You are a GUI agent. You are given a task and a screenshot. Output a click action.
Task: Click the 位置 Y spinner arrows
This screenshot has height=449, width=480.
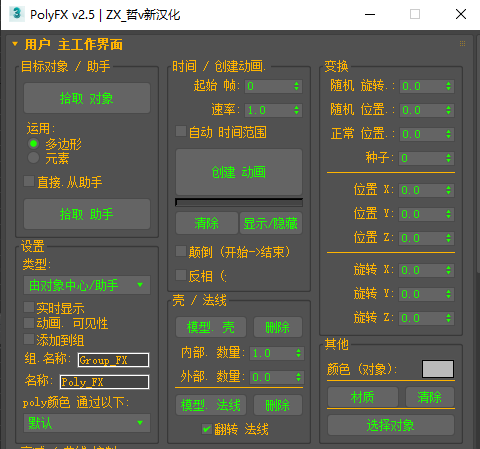449,214
